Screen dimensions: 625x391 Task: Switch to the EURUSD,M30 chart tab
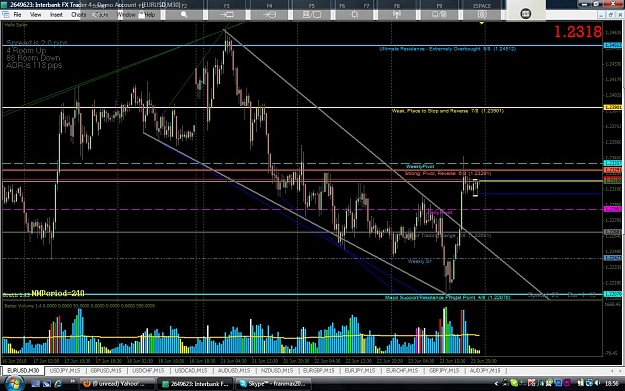click(x=24, y=371)
